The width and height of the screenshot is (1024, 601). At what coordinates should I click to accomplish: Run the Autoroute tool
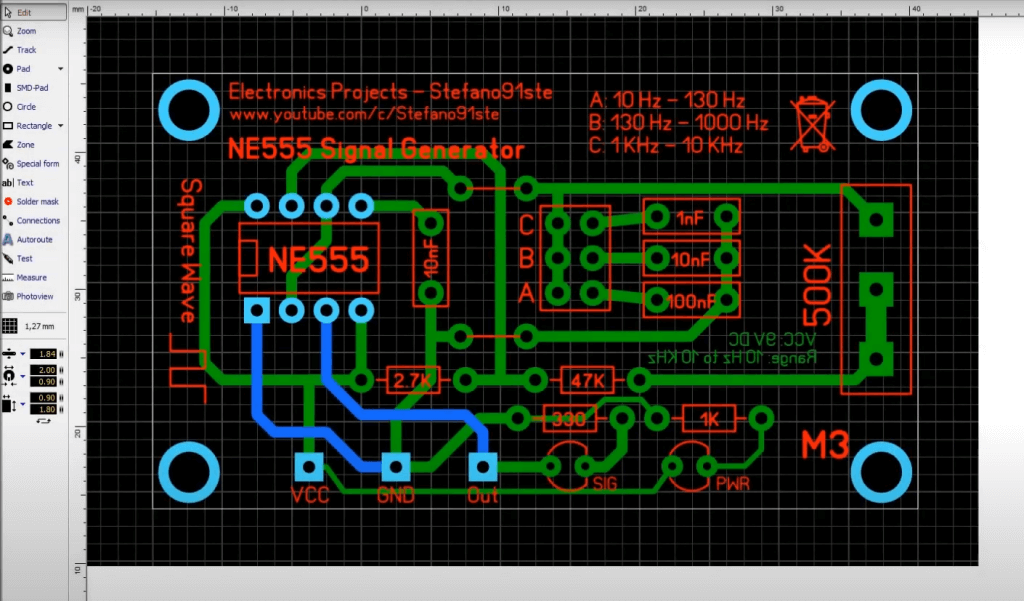tap(34, 240)
